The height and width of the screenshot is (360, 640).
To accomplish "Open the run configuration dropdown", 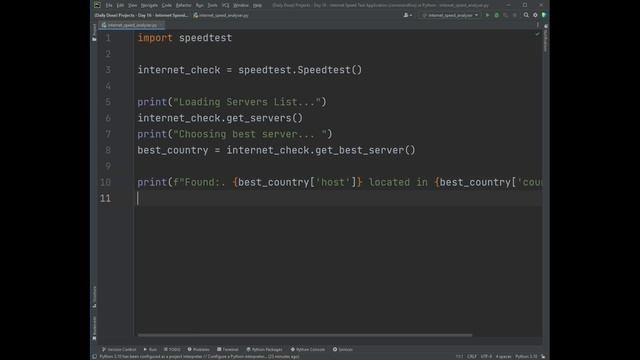I will tap(450, 15).
